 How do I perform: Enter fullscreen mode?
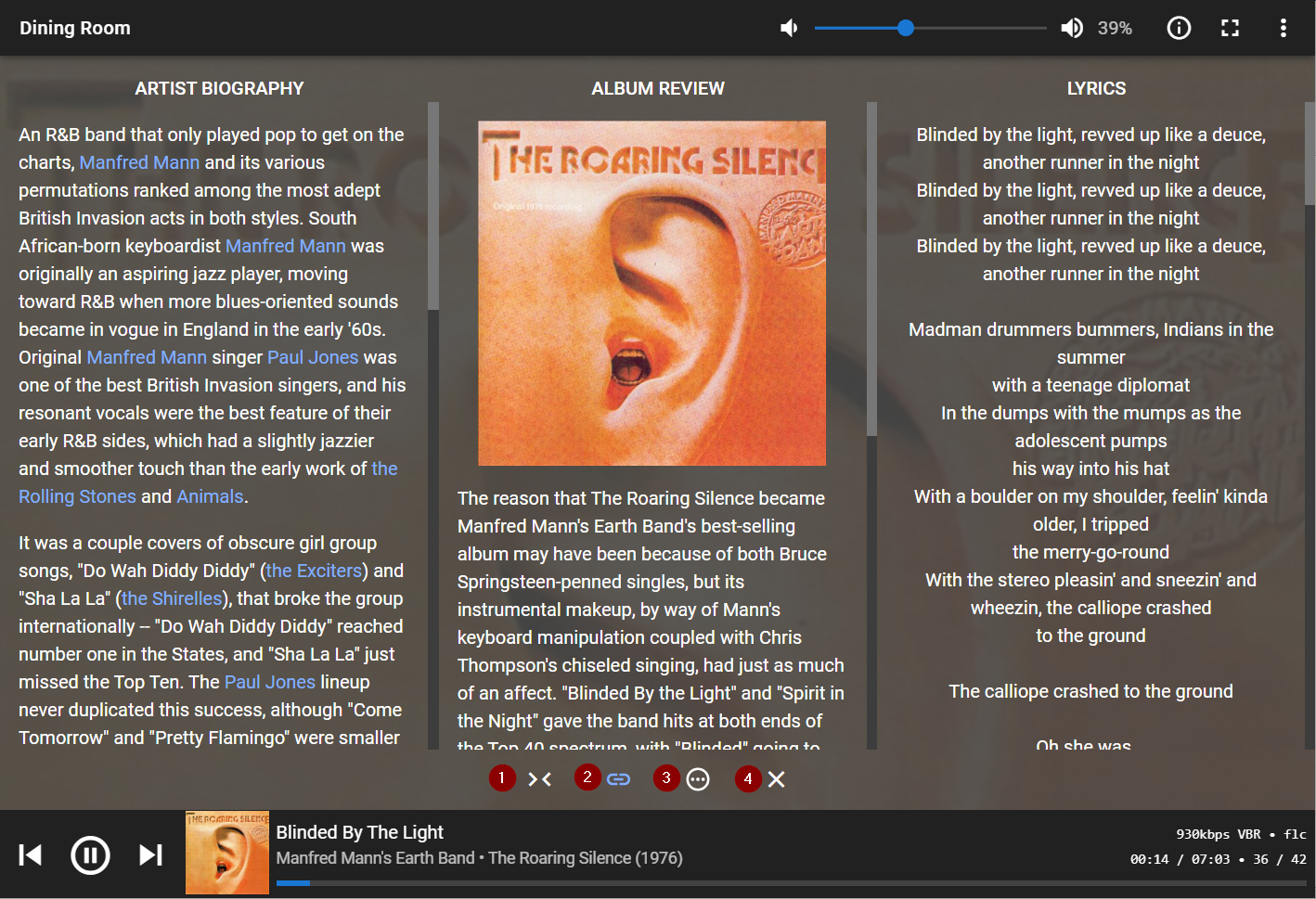pos(1230,28)
